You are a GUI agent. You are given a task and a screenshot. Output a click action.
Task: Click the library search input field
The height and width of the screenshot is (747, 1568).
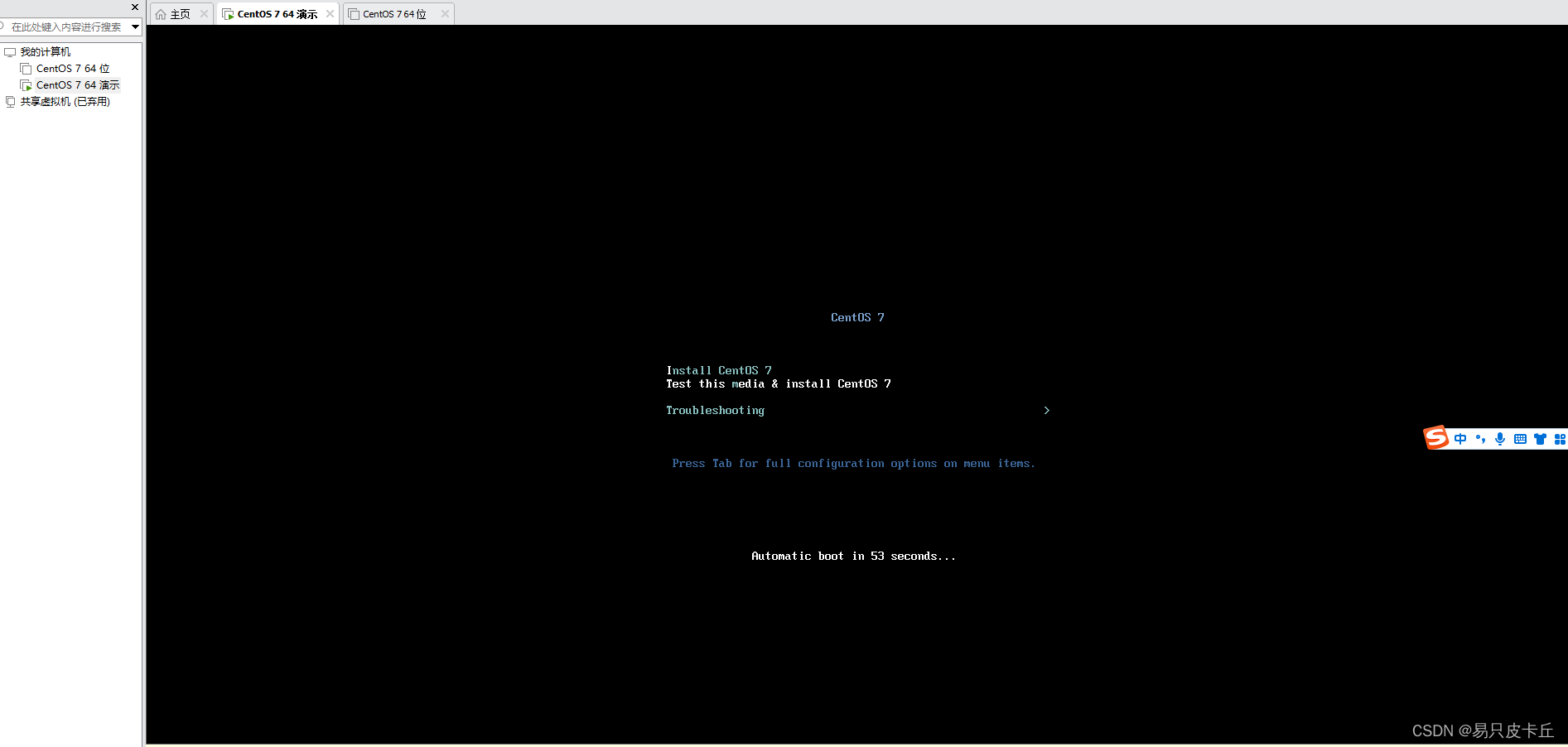coord(62,27)
